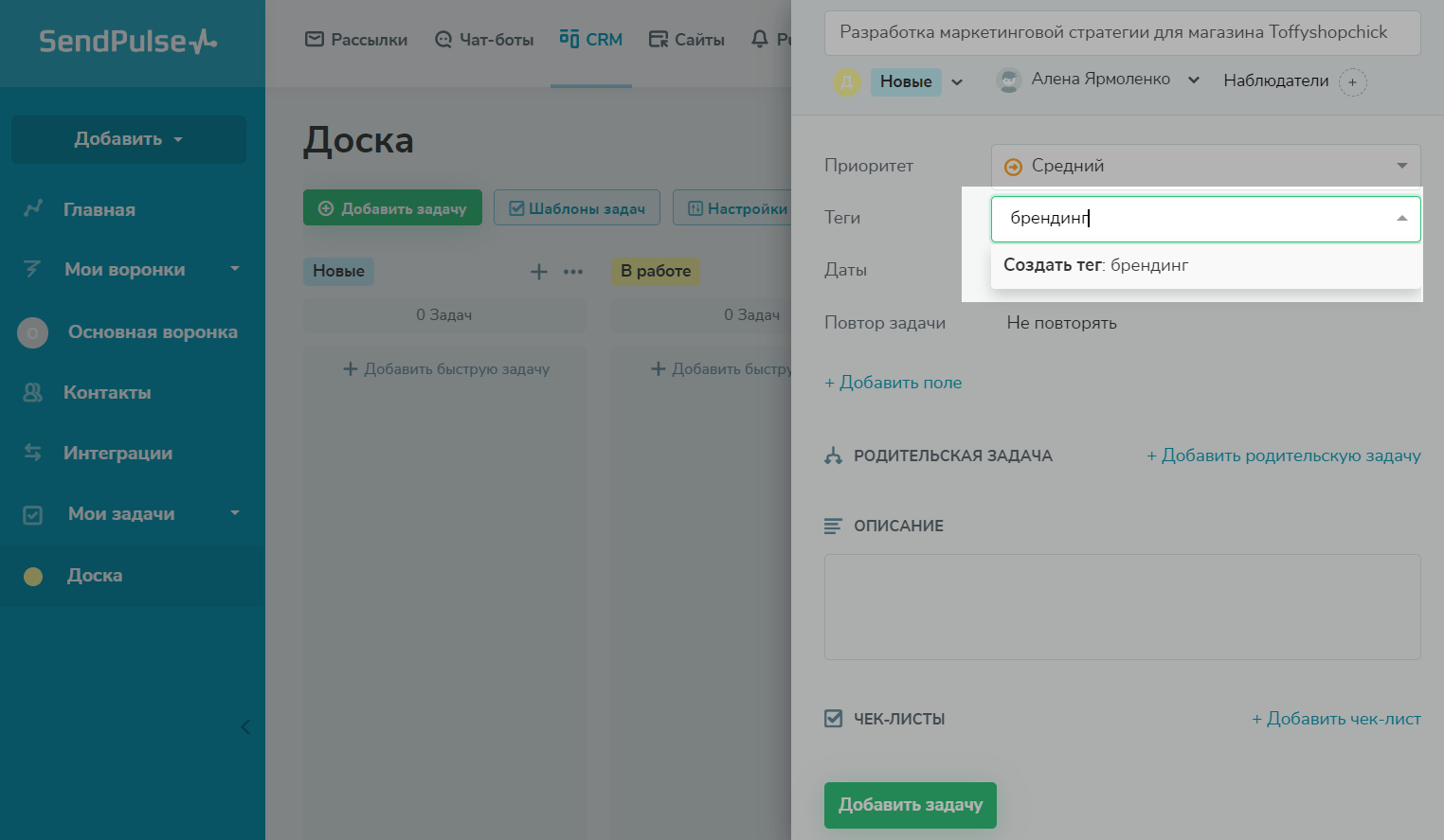Switch to the Рассылки top tab
The height and width of the screenshot is (840, 1444).
click(356, 40)
